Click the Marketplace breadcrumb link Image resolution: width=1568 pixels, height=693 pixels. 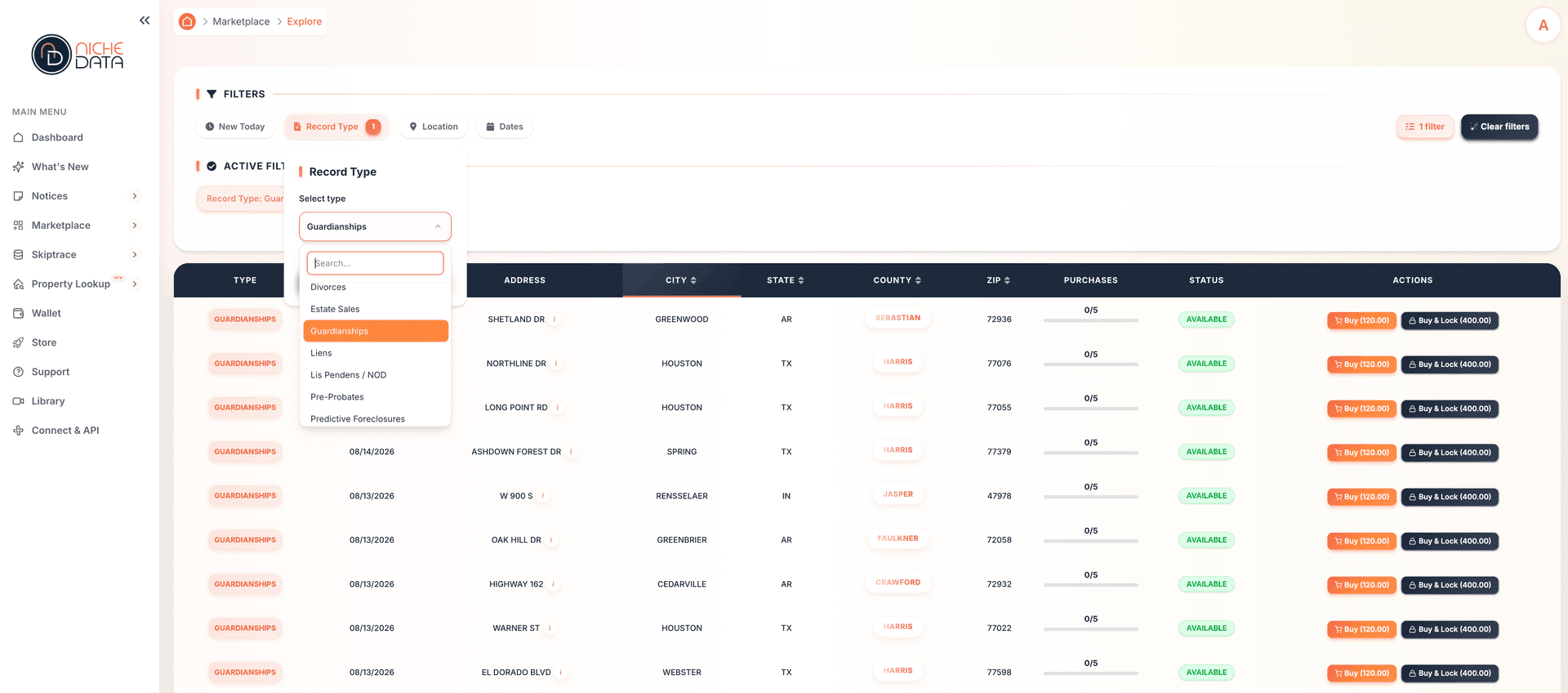click(x=241, y=21)
